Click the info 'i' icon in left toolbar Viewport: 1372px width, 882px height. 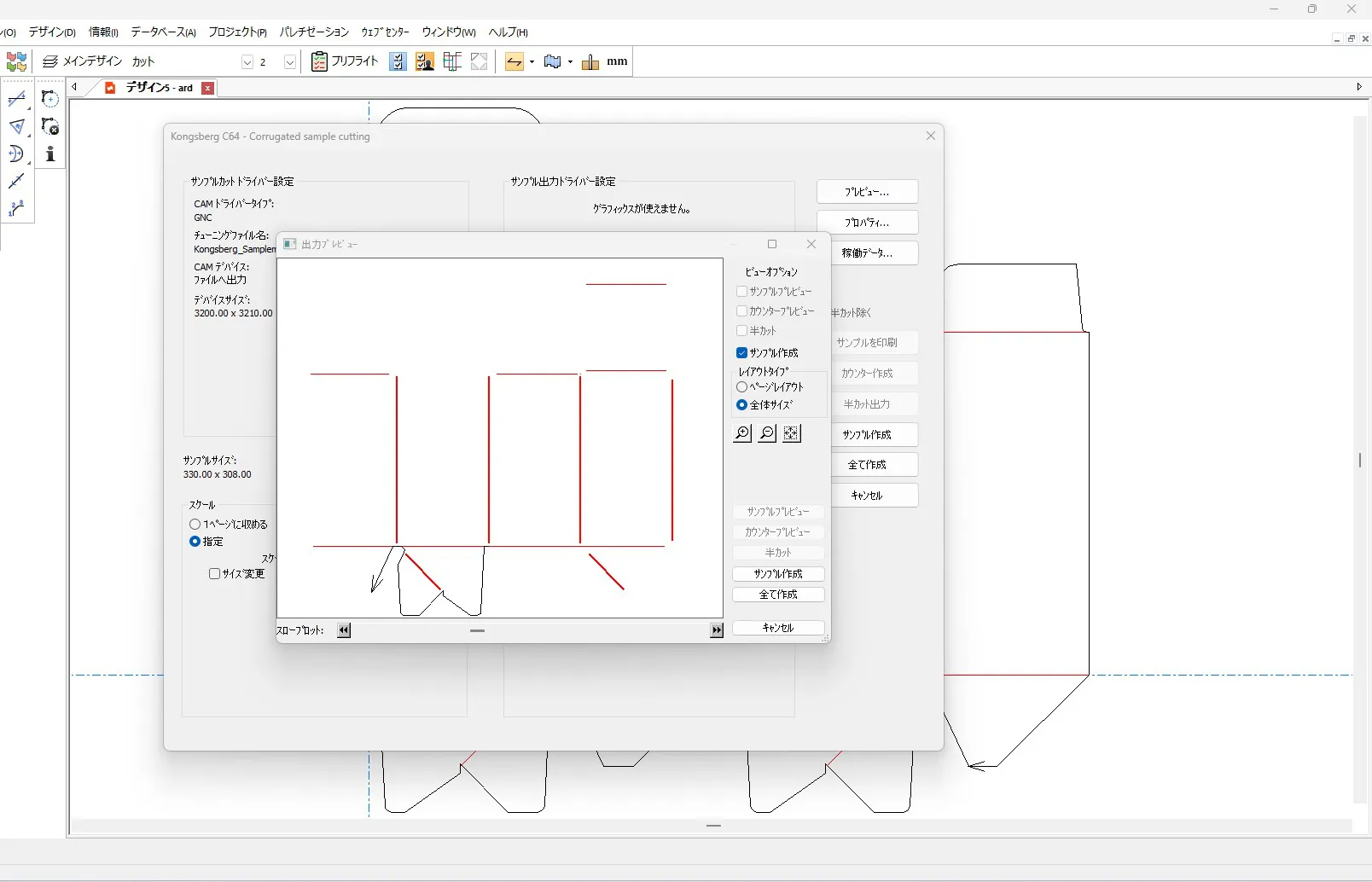(50, 154)
